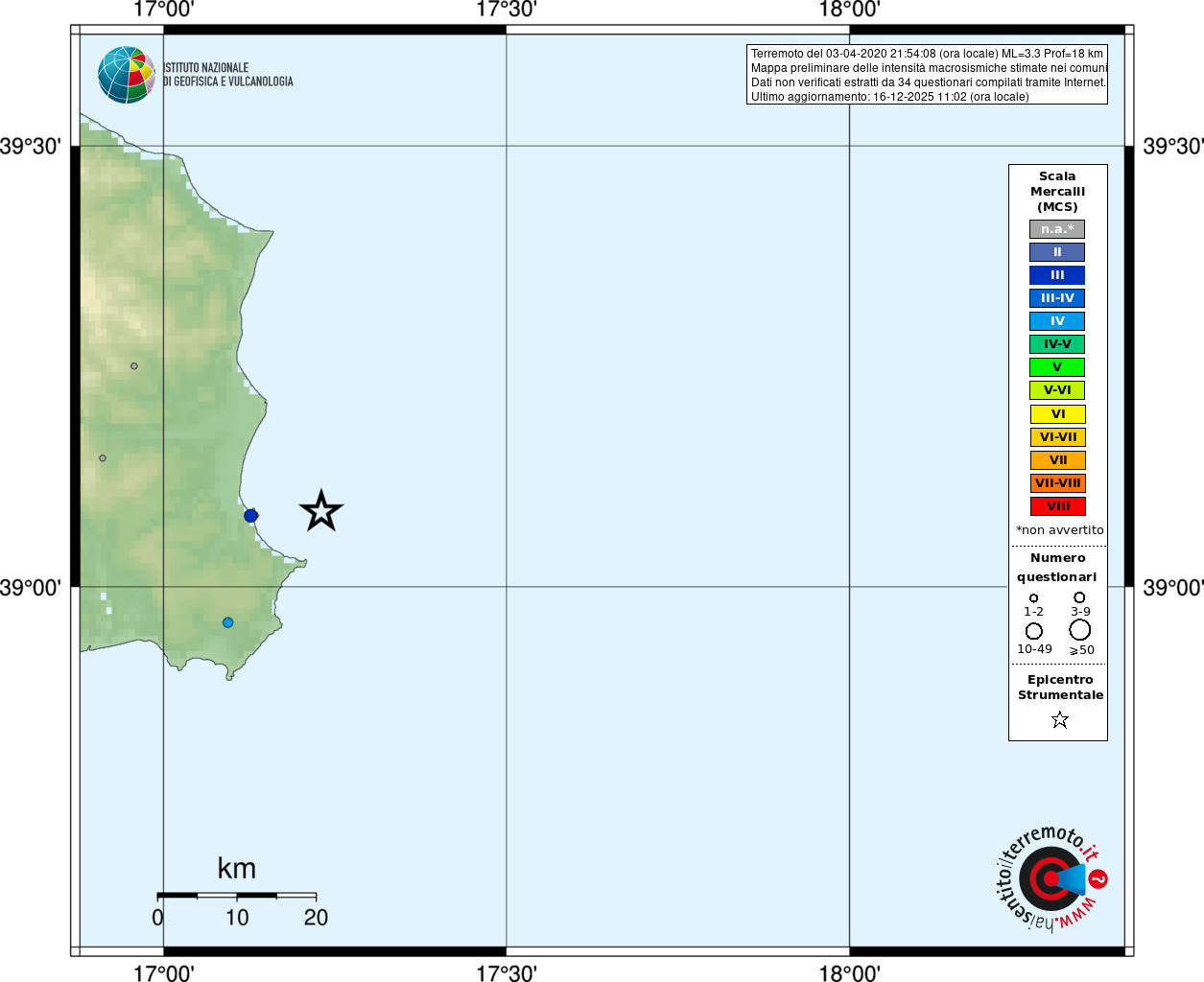The width and height of the screenshot is (1204, 982).
Task: Click the INGV globe logo
Action: [x=127, y=75]
